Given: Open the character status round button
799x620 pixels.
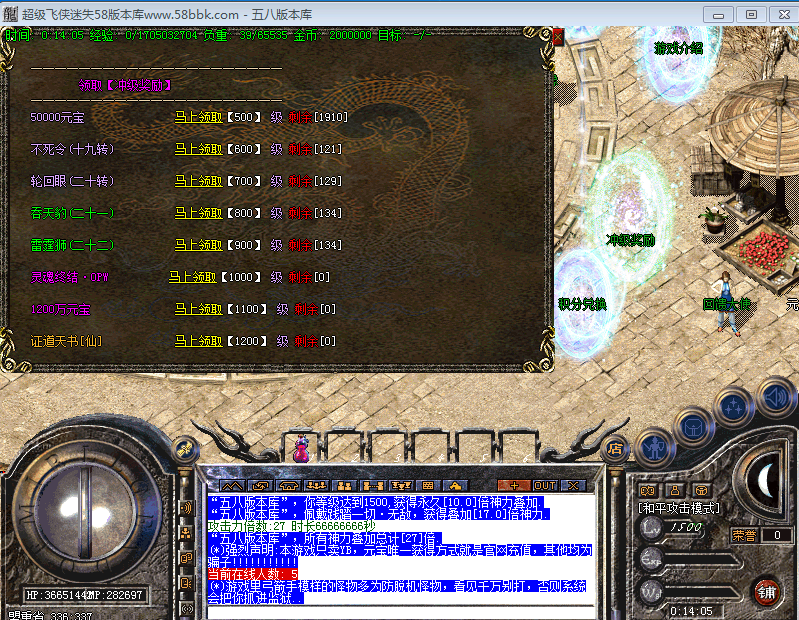Looking at the screenshot, I should [654, 449].
